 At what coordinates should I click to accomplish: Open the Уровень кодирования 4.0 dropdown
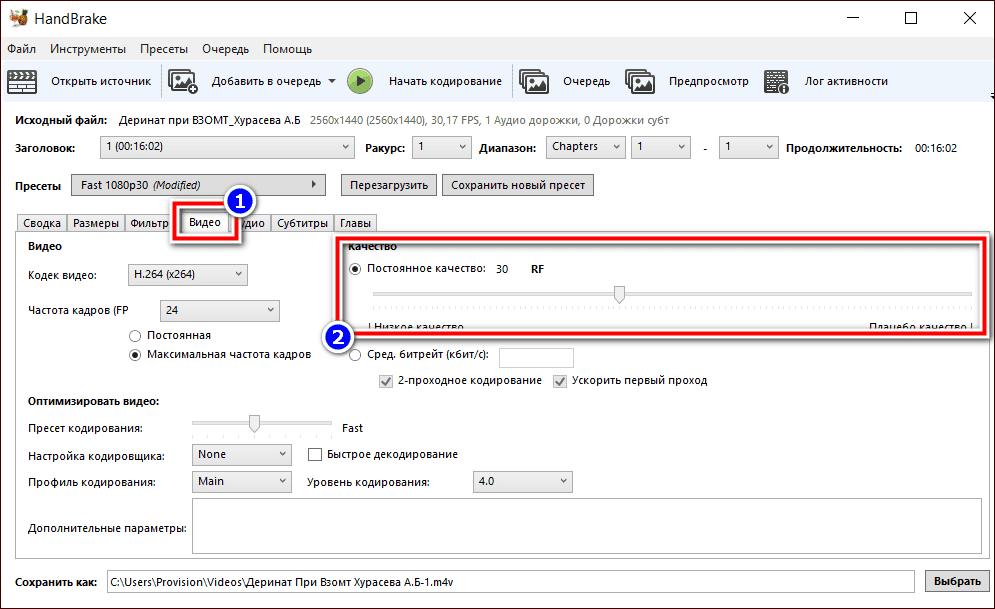click(523, 481)
